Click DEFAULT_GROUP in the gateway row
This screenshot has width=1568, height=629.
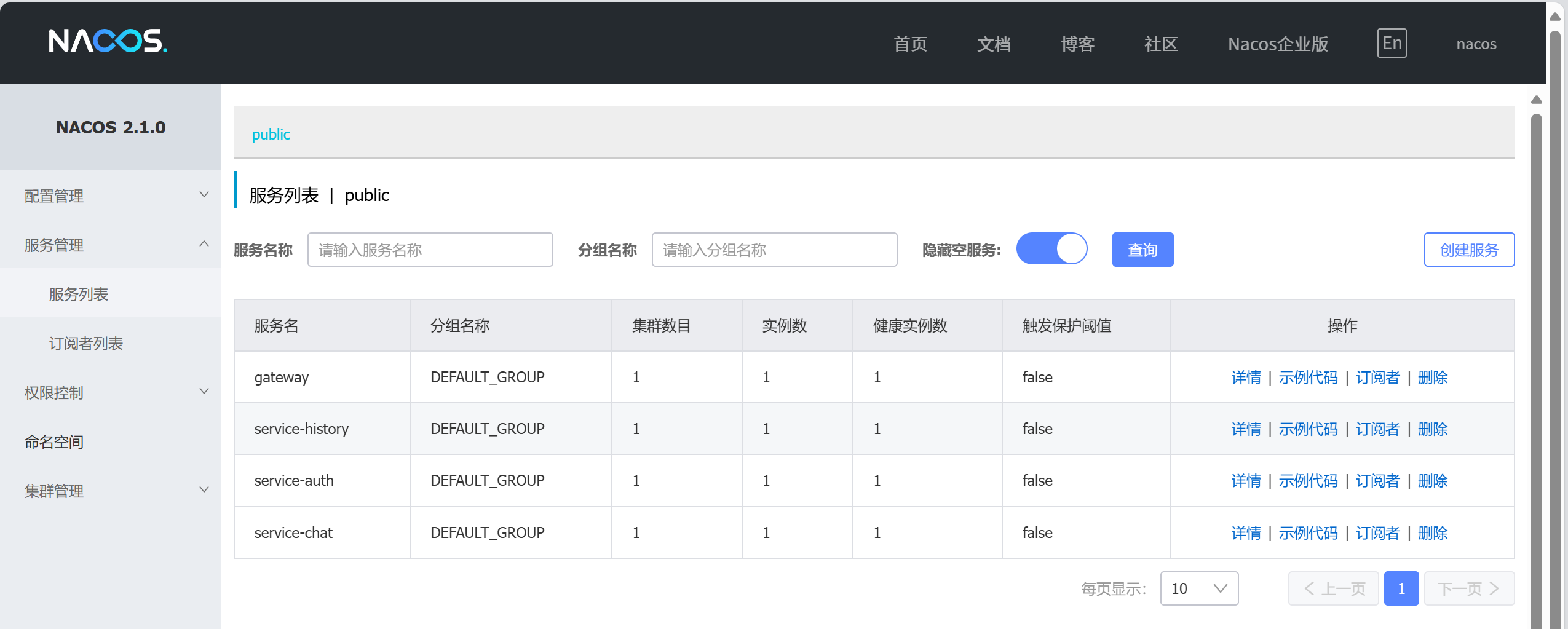point(487,377)
